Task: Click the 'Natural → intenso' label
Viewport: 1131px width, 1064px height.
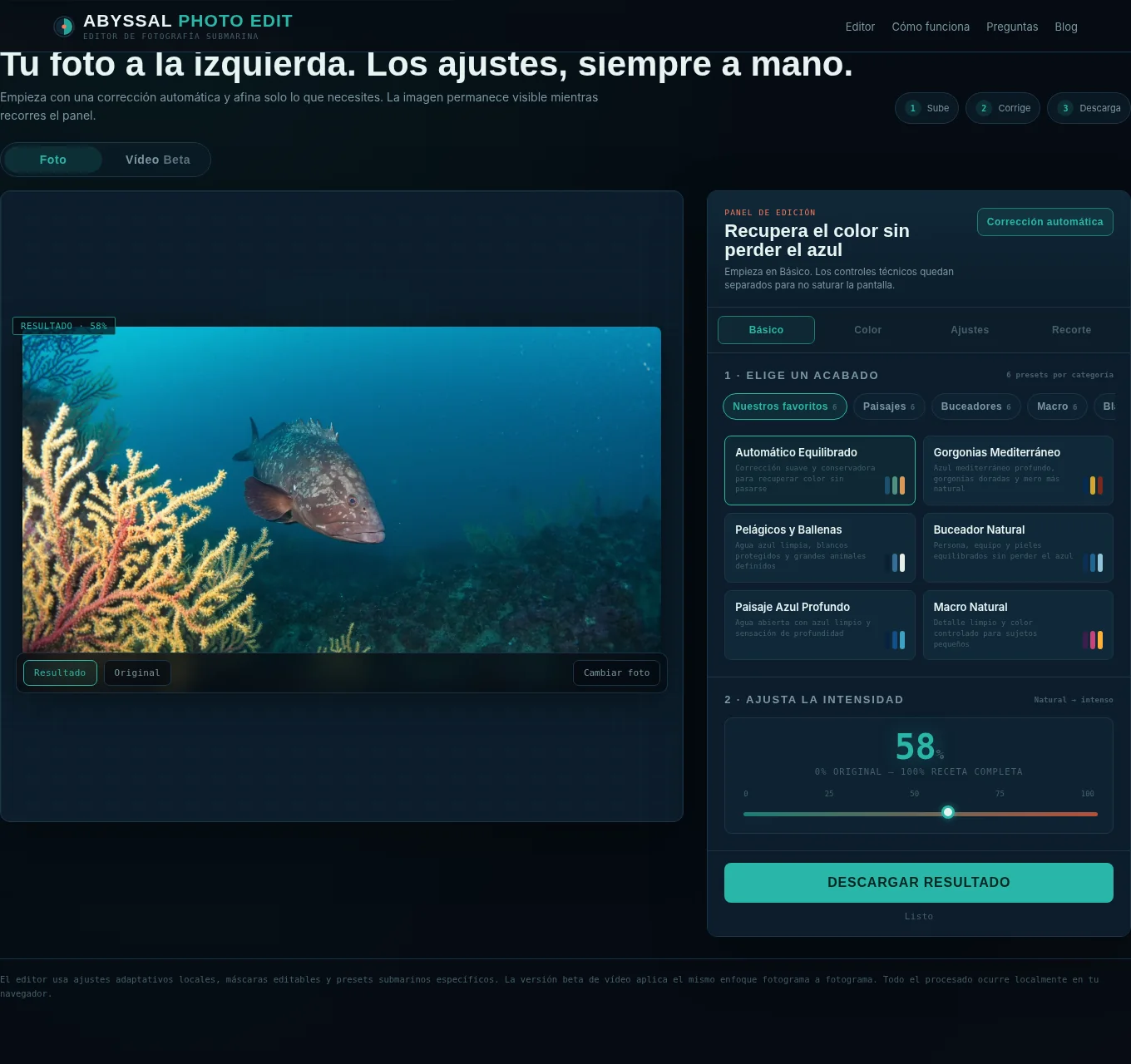Action: tap(1074, 700)
